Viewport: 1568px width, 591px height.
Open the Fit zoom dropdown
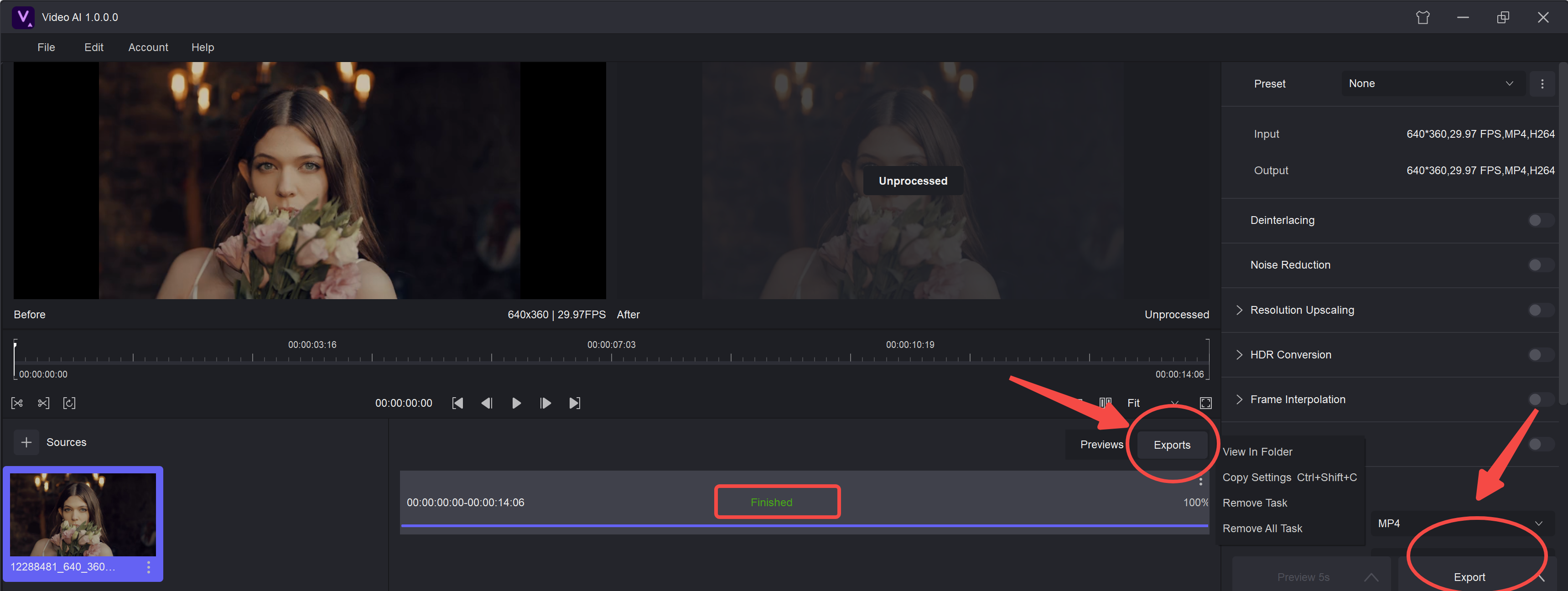(x=1153, y=403)
